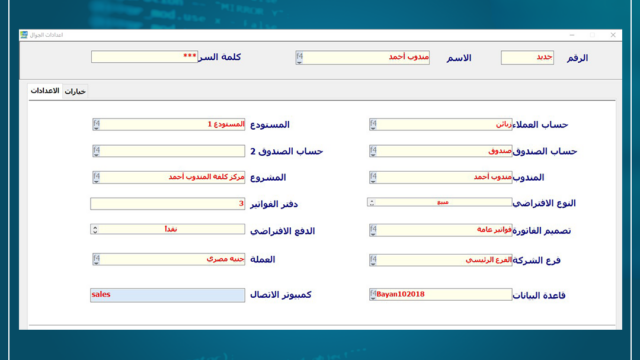Switch to the الاعدادات tab
This screenshot has width=640, height=360.
(x=45, y=91)
